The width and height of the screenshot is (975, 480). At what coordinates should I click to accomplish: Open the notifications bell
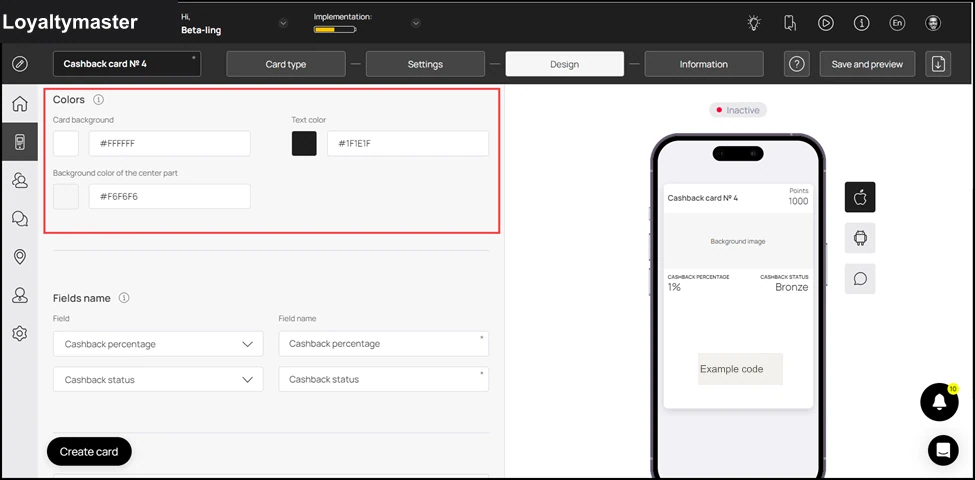(939, 402)
